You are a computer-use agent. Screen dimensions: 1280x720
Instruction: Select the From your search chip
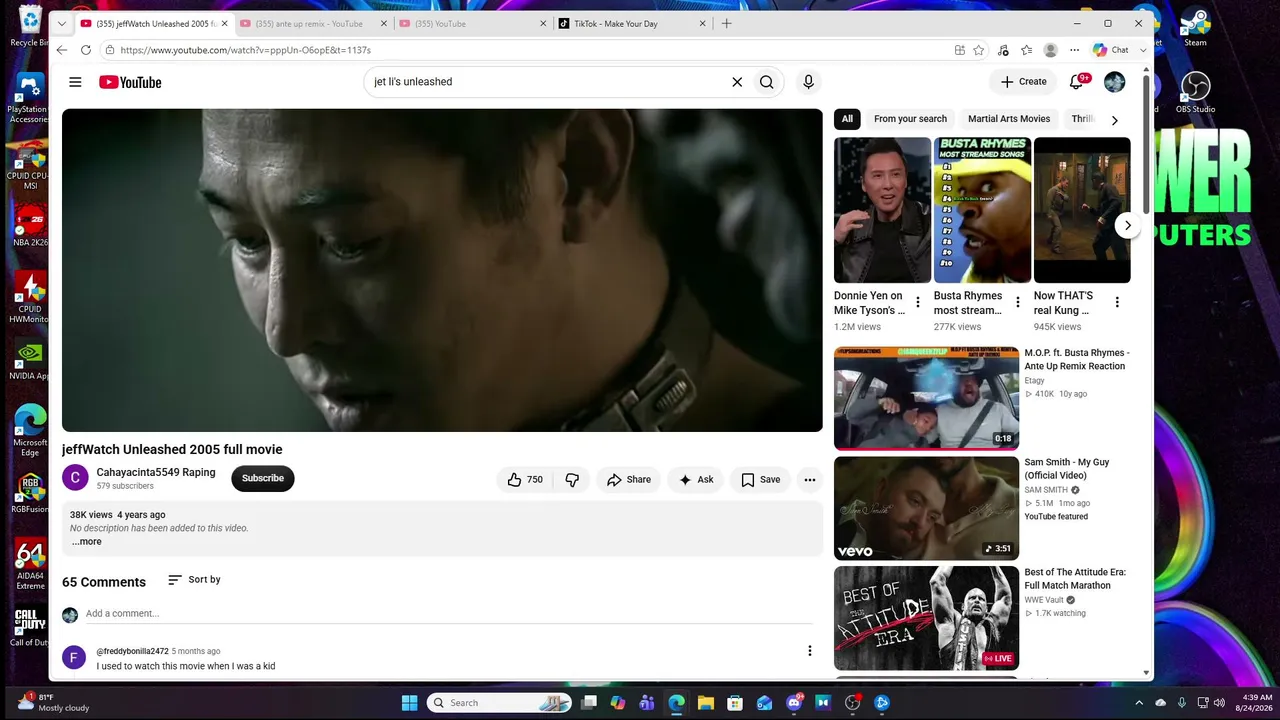pyautogui.click(x=910, y=119)
